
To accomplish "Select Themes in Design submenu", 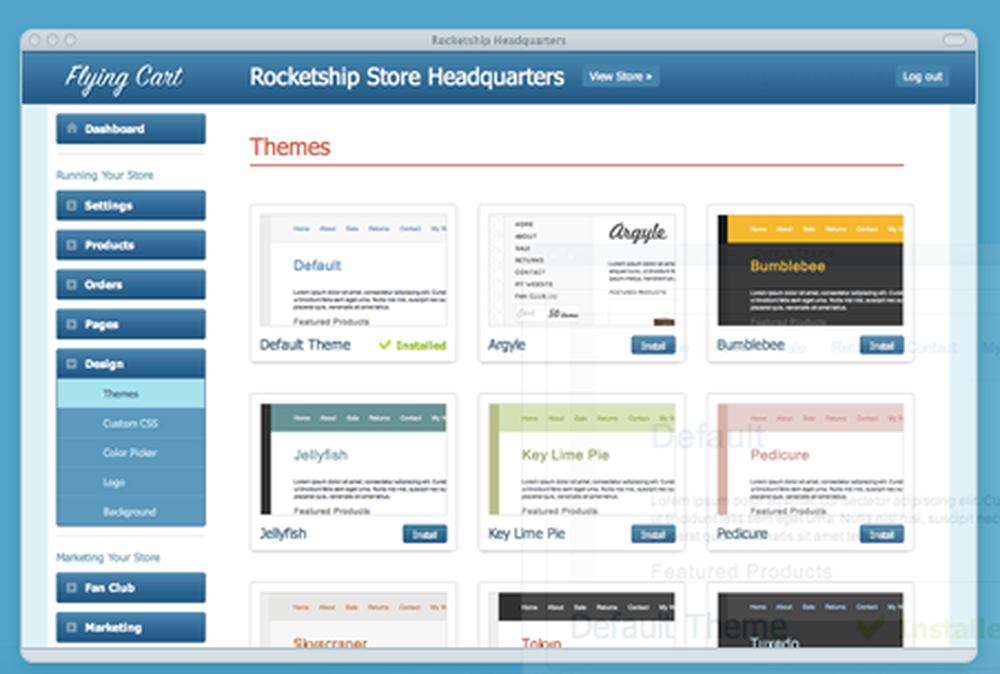I will [x=131, y=393].
